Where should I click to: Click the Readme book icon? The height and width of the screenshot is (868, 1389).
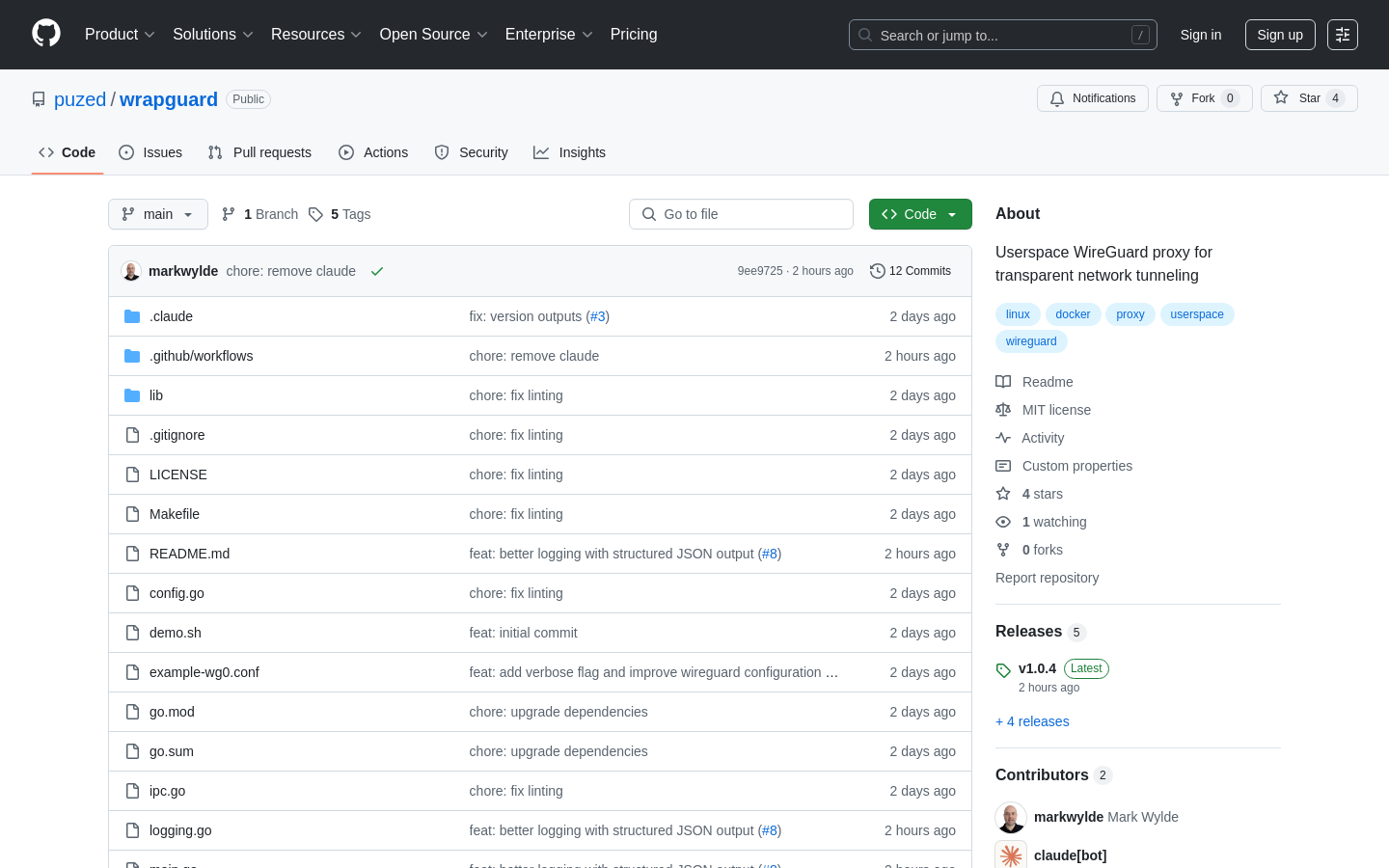click(1003, 382)
